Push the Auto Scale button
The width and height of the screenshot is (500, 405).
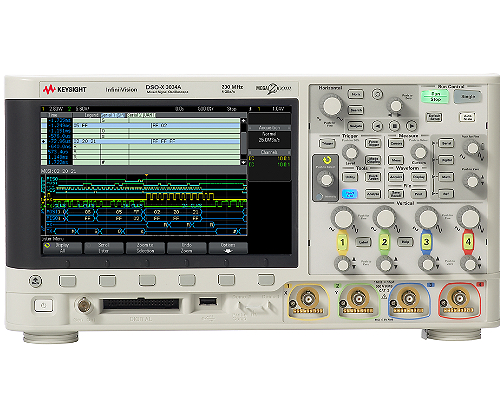pos(467,117)
